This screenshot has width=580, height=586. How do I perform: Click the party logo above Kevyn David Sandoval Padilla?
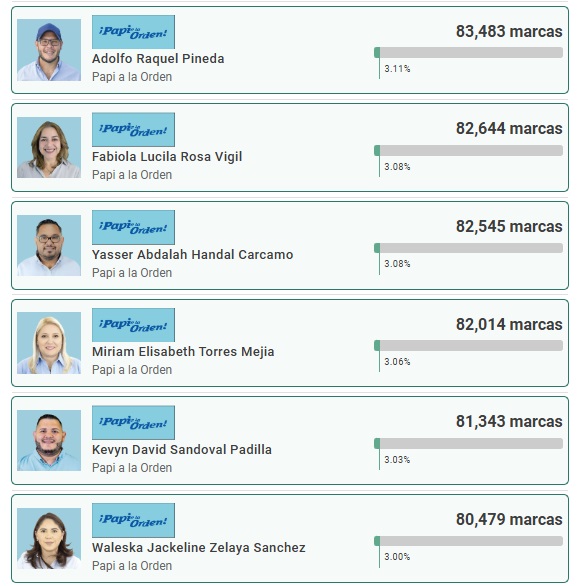tap(133, 422)
